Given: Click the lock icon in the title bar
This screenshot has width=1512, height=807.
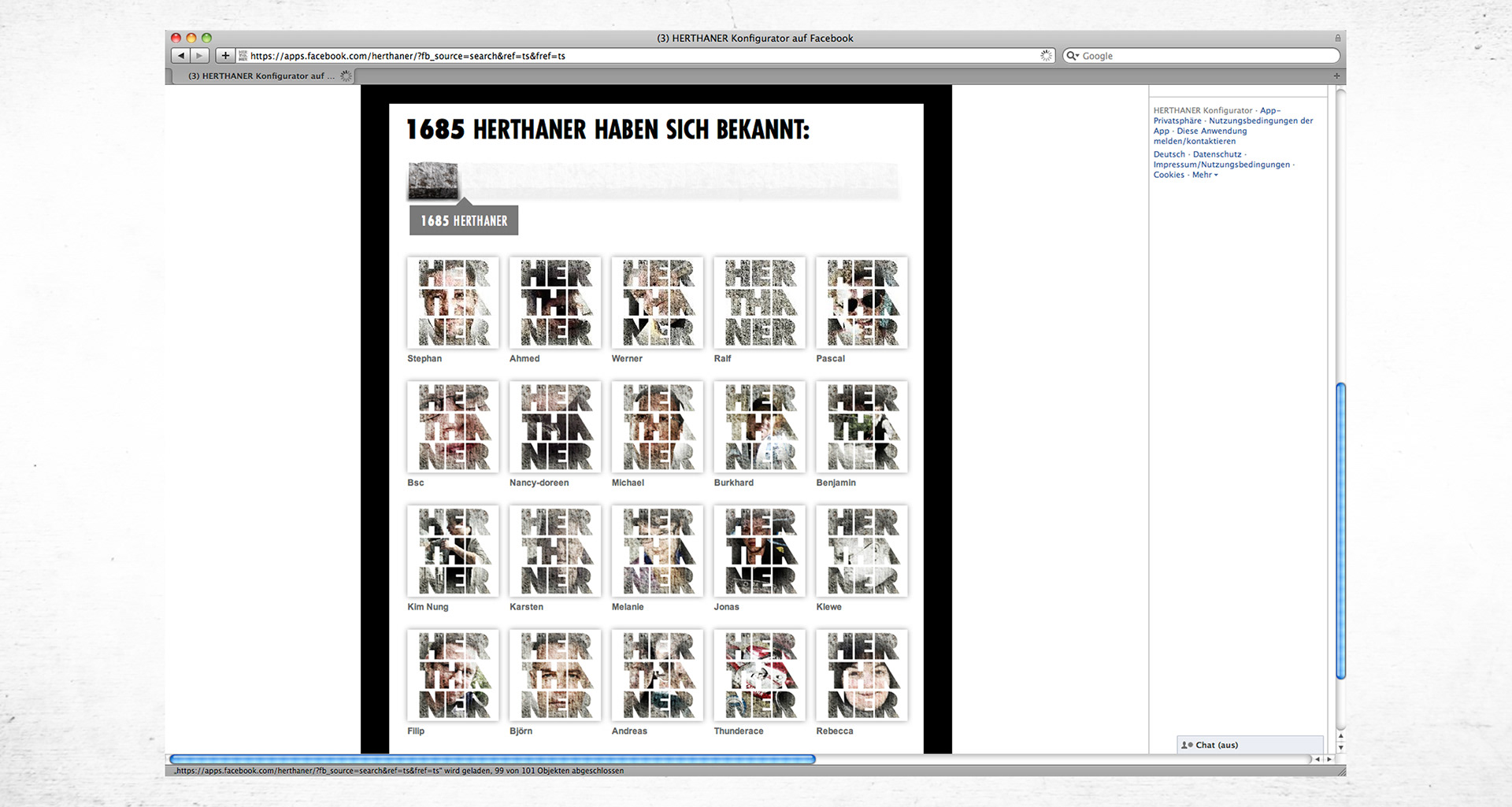Looking at the screenshot, I should coord(1337,38).
